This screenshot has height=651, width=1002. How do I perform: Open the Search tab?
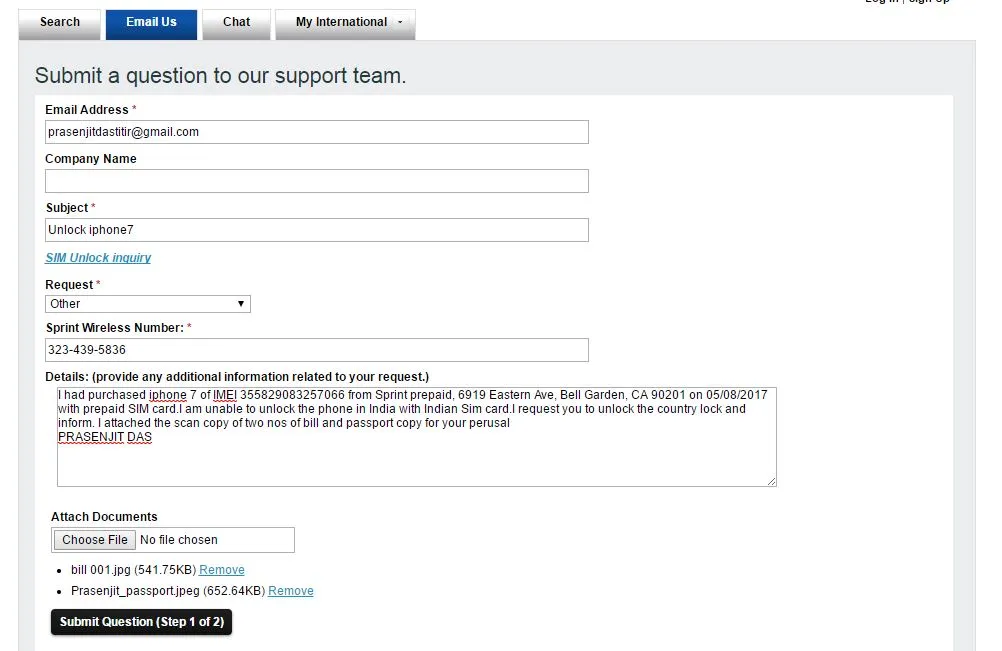60,23
